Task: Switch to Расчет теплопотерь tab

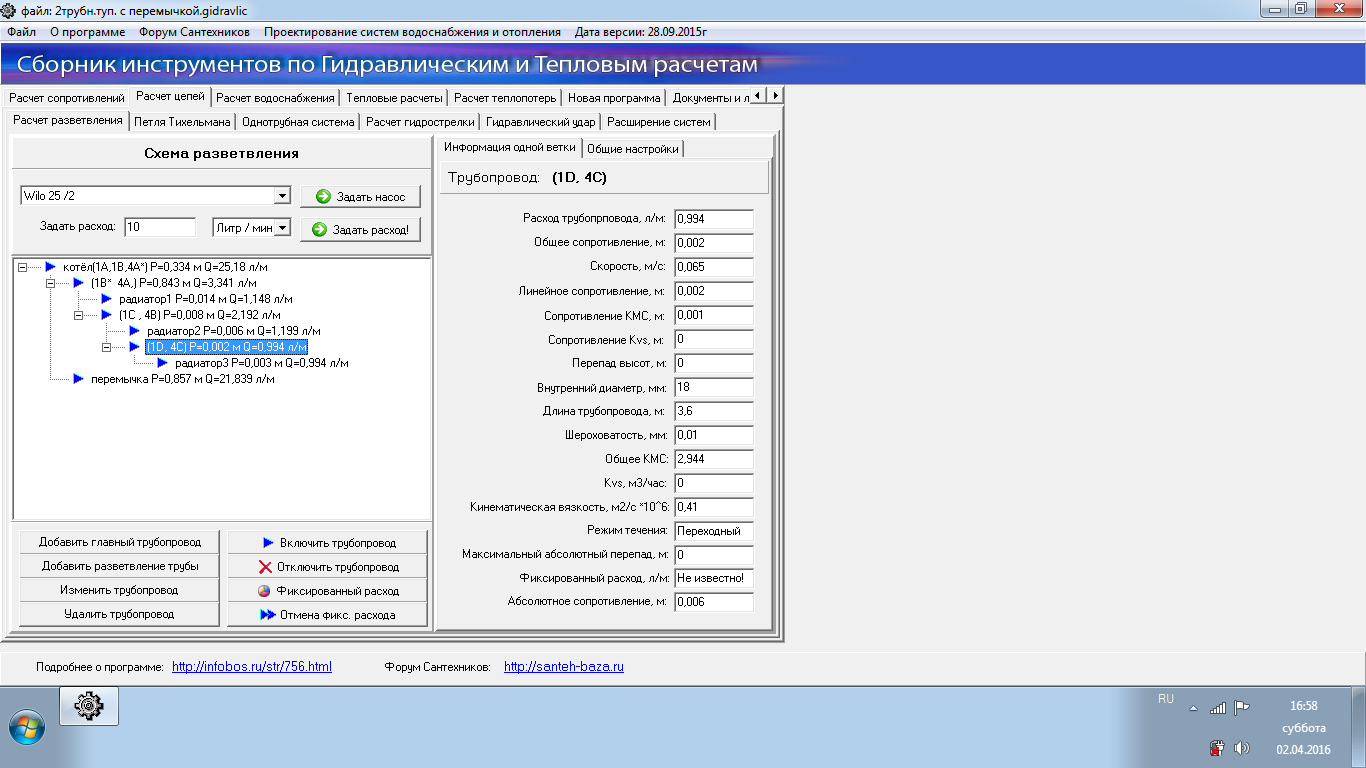Action: pos(505,98)
